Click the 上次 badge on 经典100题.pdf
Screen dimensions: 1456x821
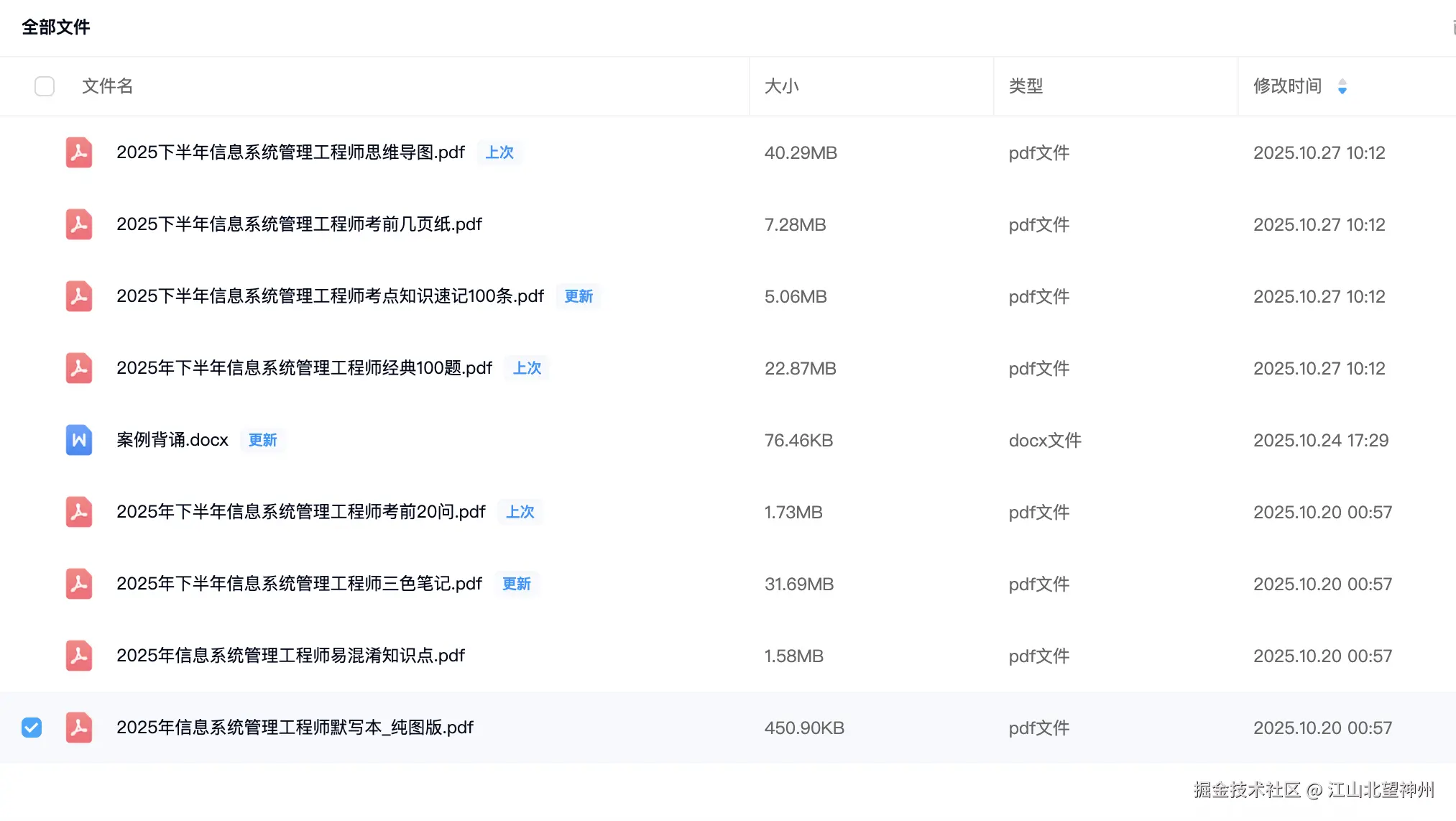[x=527, y=368]
